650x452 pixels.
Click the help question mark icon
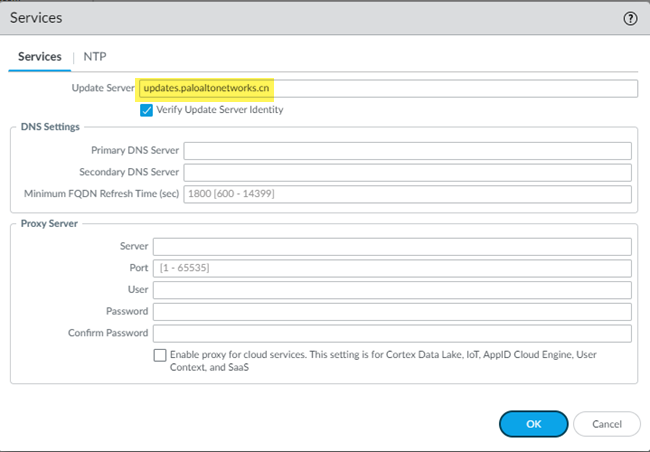pos(630,18)
